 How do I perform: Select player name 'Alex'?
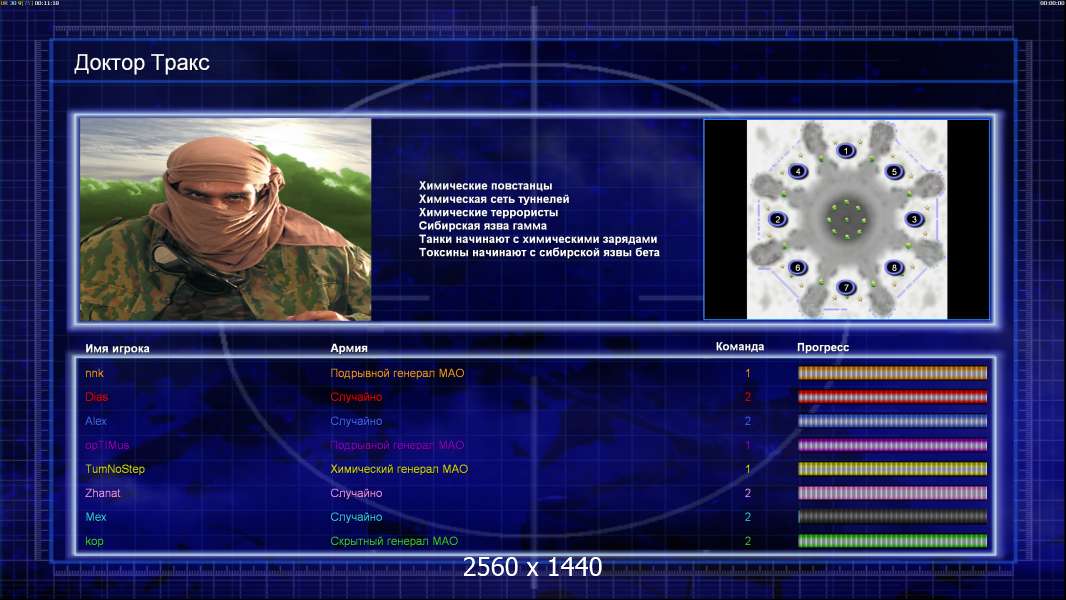[x=96, y=421]
